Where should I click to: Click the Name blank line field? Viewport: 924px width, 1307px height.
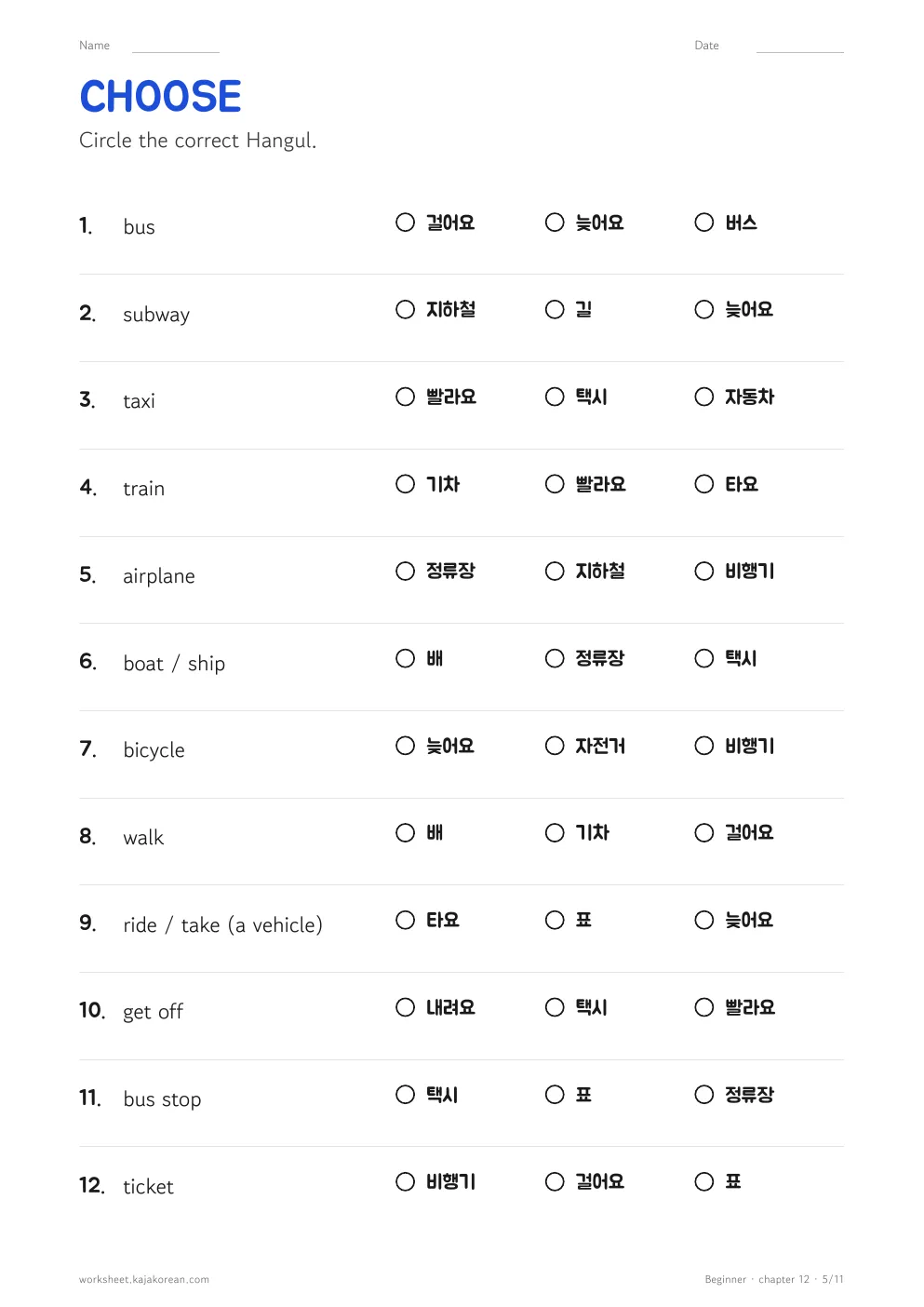click(x=176, y=47)
